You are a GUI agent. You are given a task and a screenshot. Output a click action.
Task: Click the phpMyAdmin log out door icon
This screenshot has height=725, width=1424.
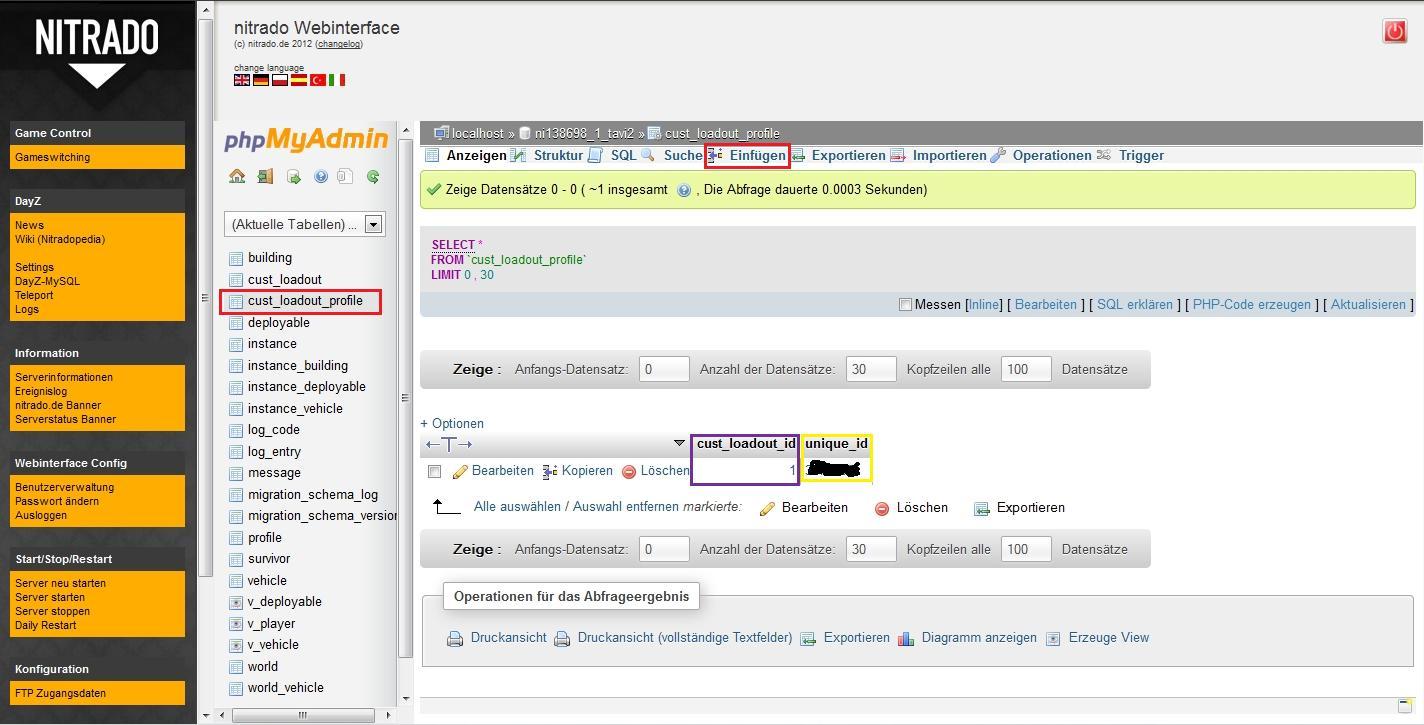(x=265, y=176)
